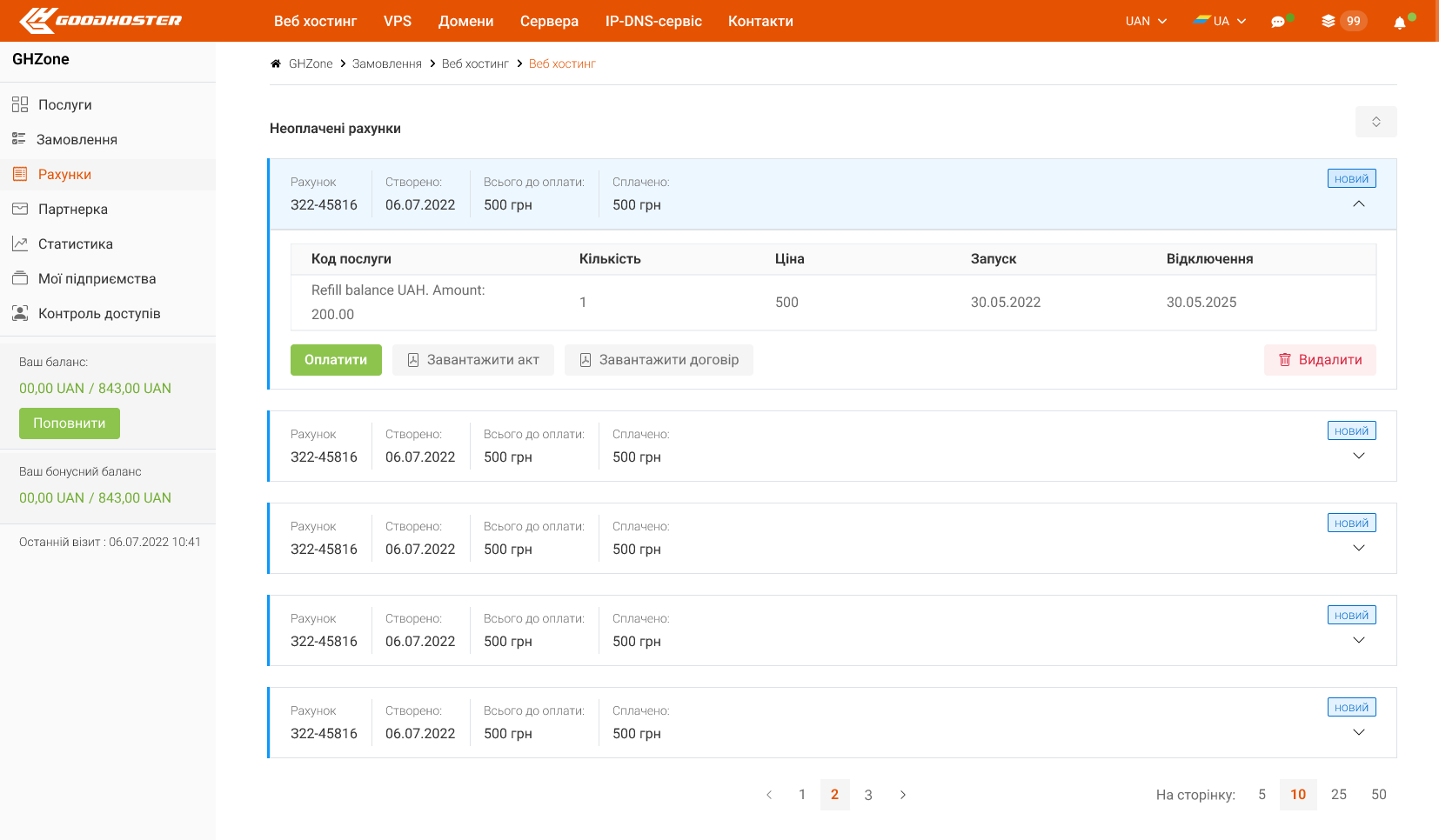Click the GoodHoster logo
Viewport: 1439px width, 840px height.
100,20
